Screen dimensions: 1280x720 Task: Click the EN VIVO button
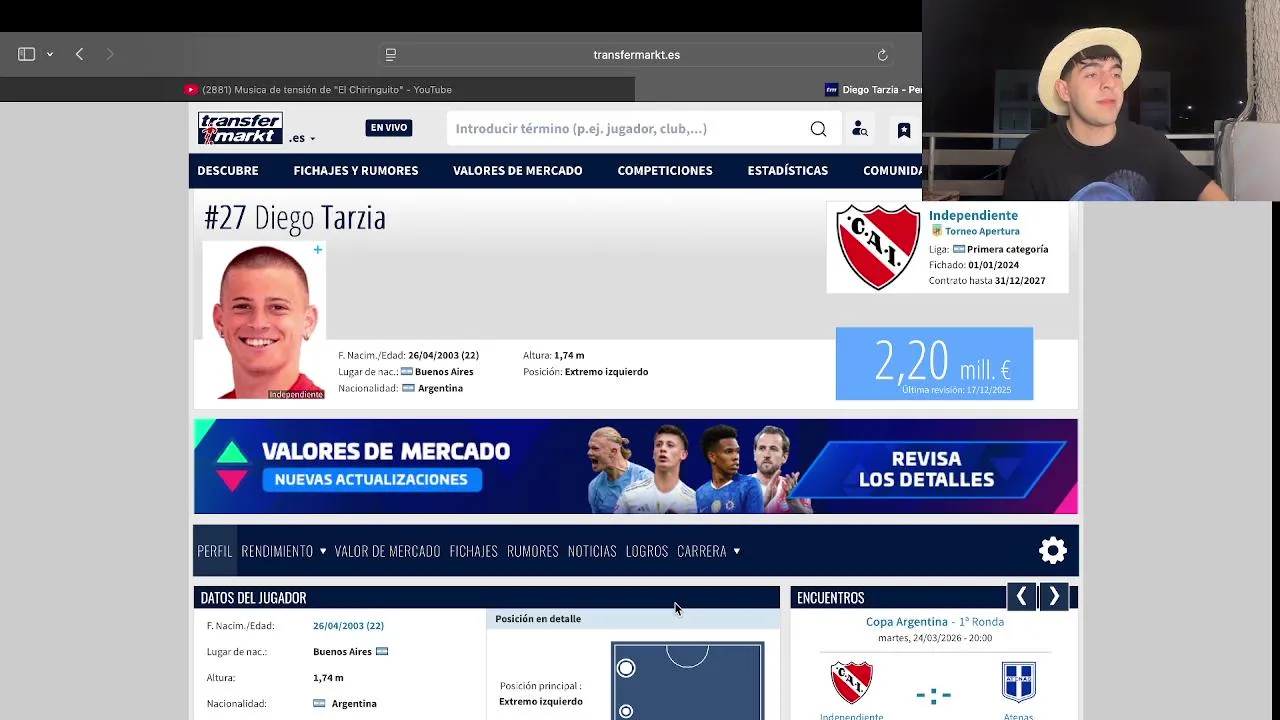[x=389, y=128]
